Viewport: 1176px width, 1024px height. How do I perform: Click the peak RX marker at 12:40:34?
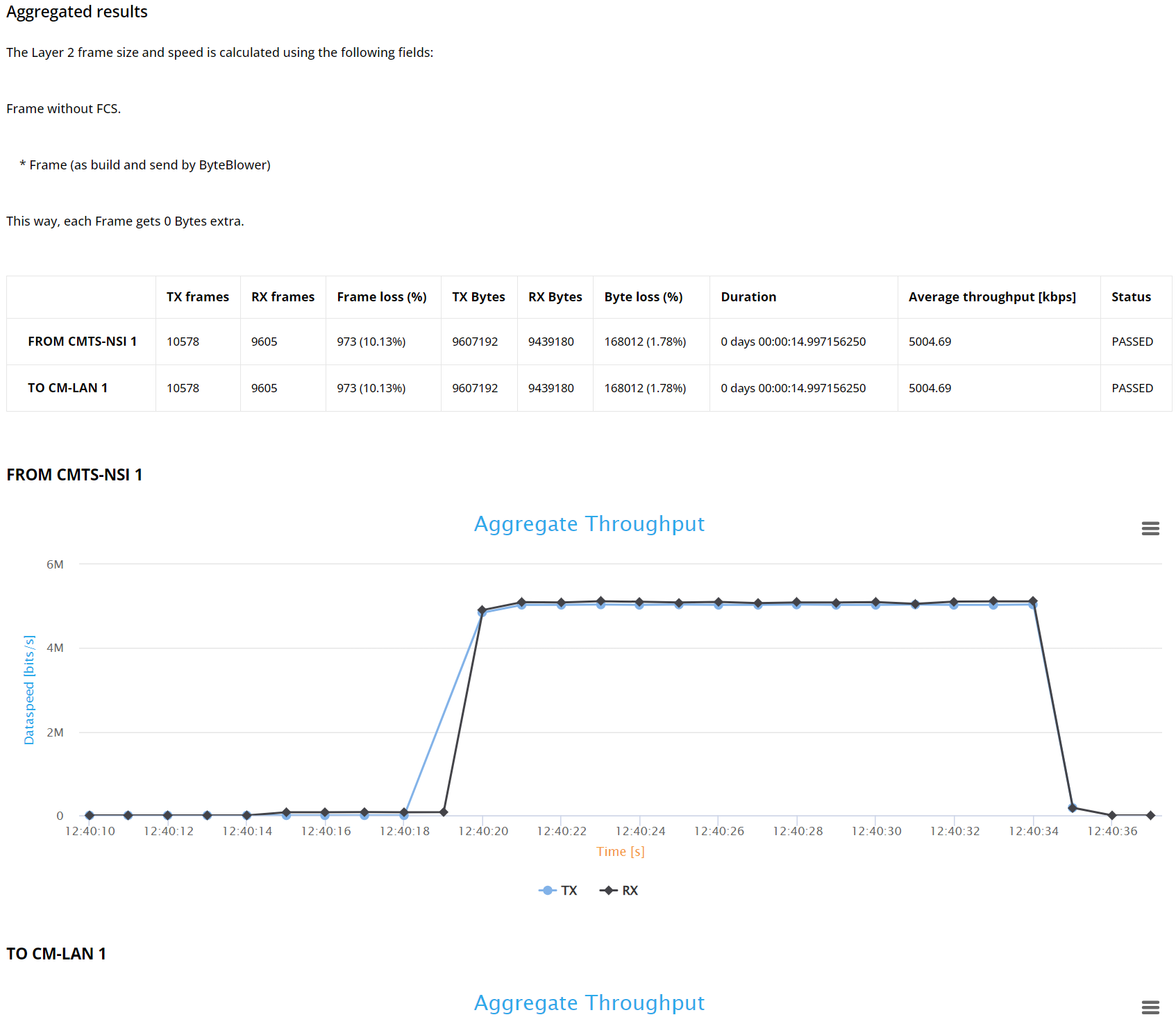point(1034,600)
